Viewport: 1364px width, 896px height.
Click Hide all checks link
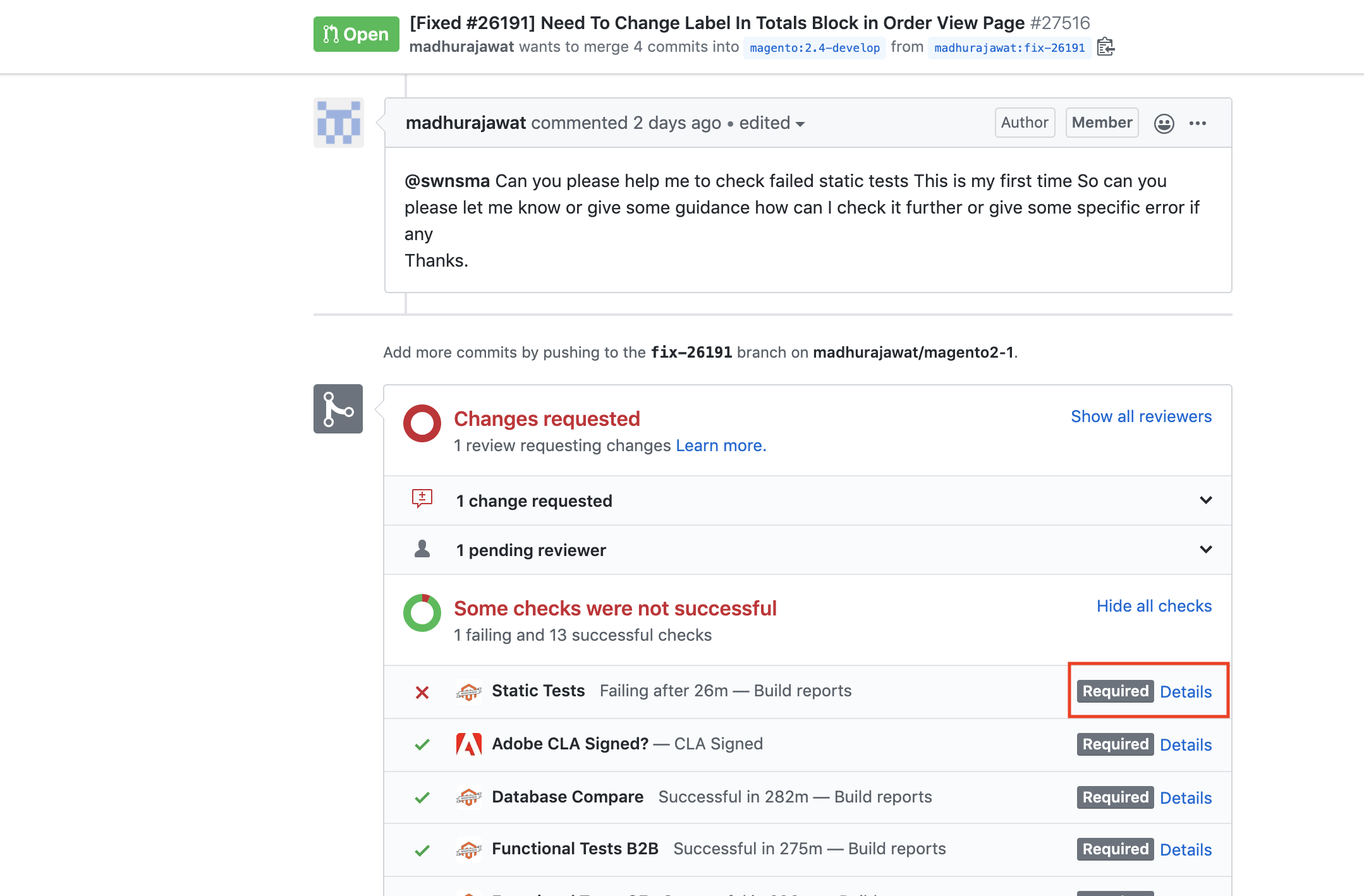(1154, 606)
